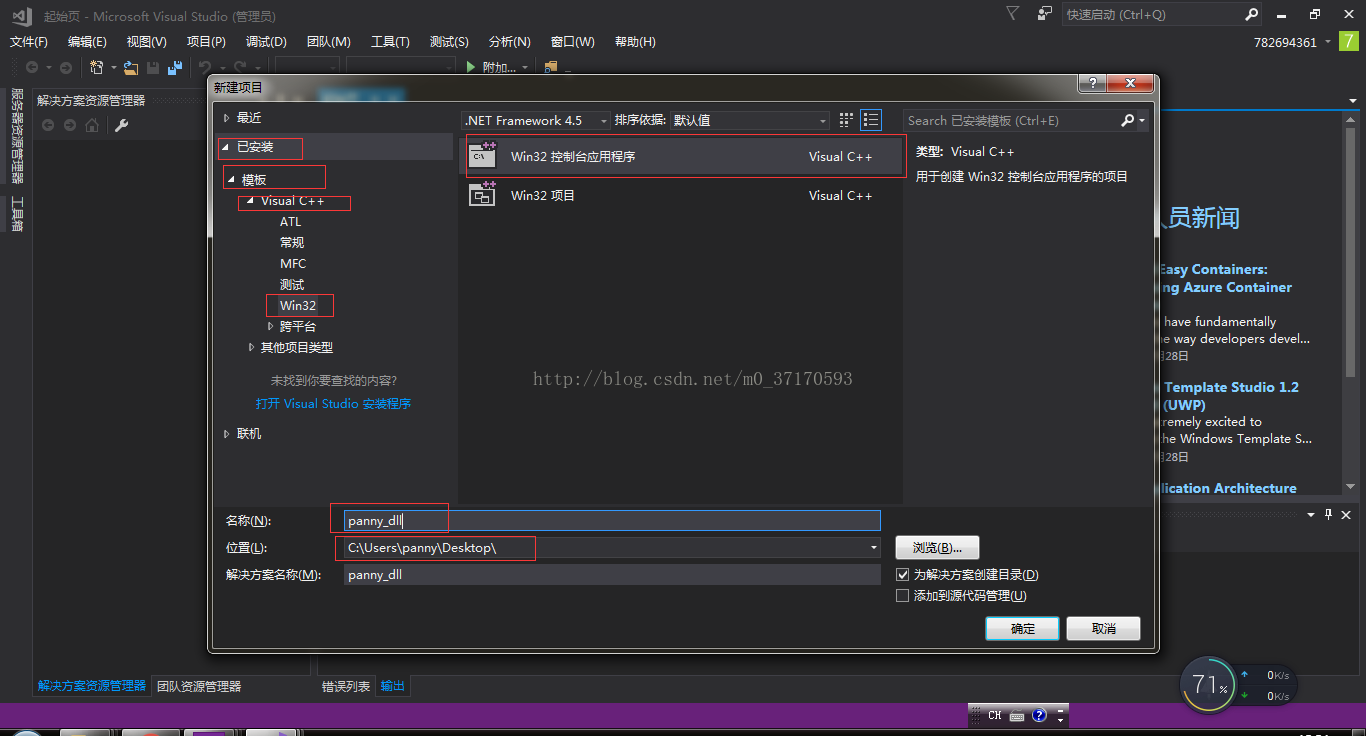Click the save all toolbar icon

tap(175, 68)
